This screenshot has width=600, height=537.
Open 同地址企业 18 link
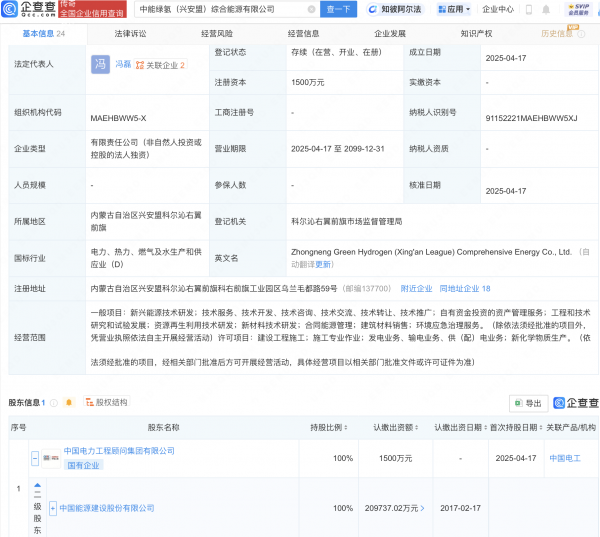click(x=465, y=289)
